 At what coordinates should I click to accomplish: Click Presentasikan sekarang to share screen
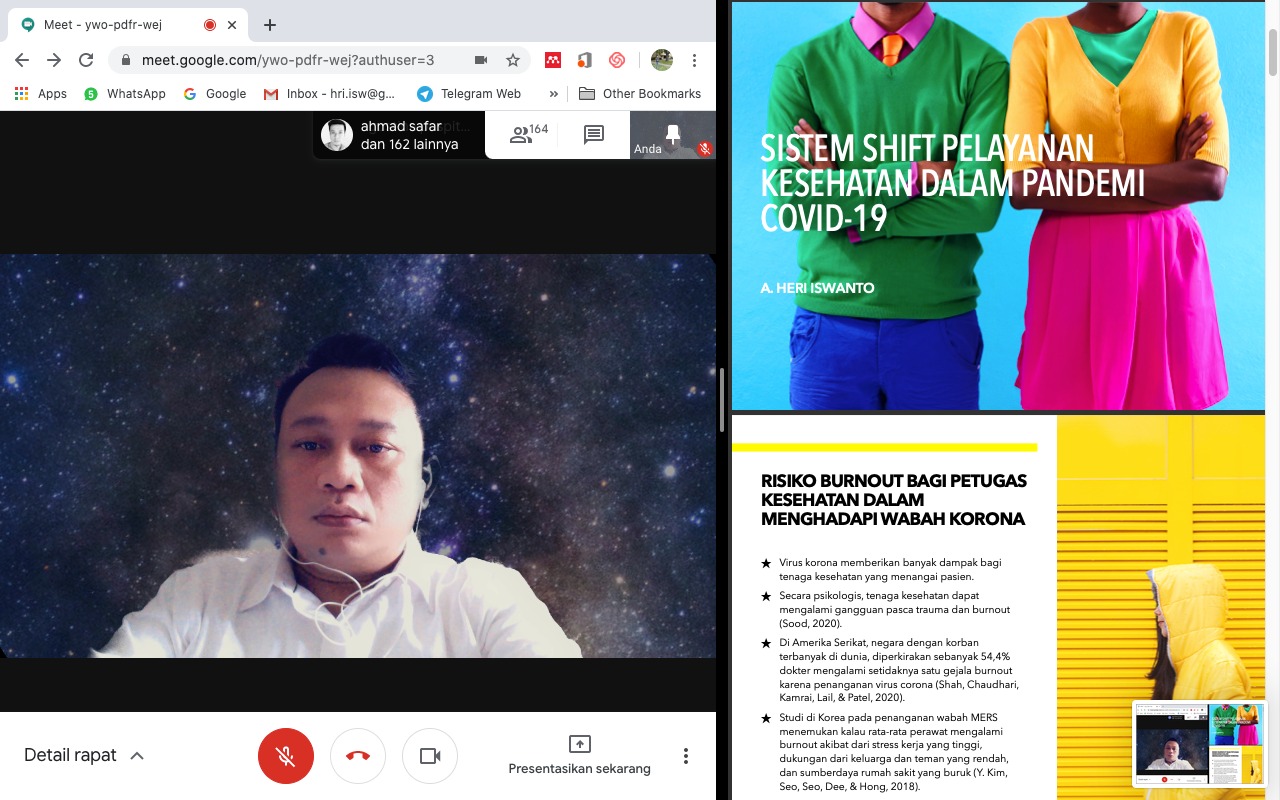(x=579, y=756)
